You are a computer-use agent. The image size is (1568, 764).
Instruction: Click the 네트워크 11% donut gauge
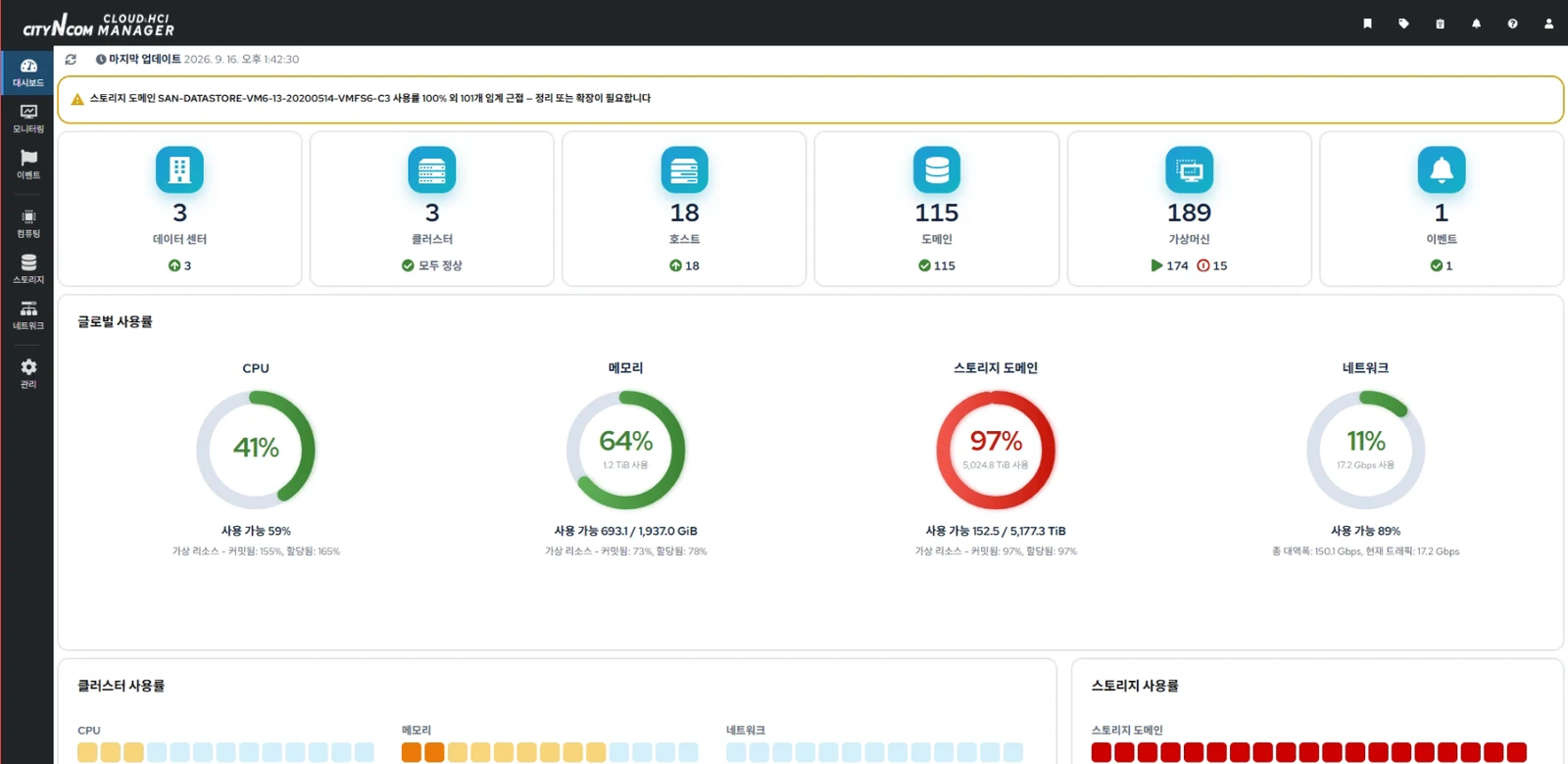(1365, 450)
